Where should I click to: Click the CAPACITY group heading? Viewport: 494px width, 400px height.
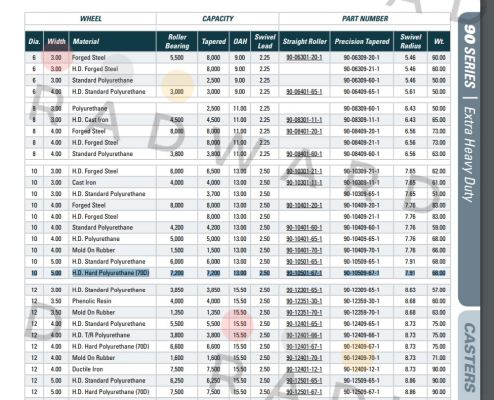[x=218, y=19]
